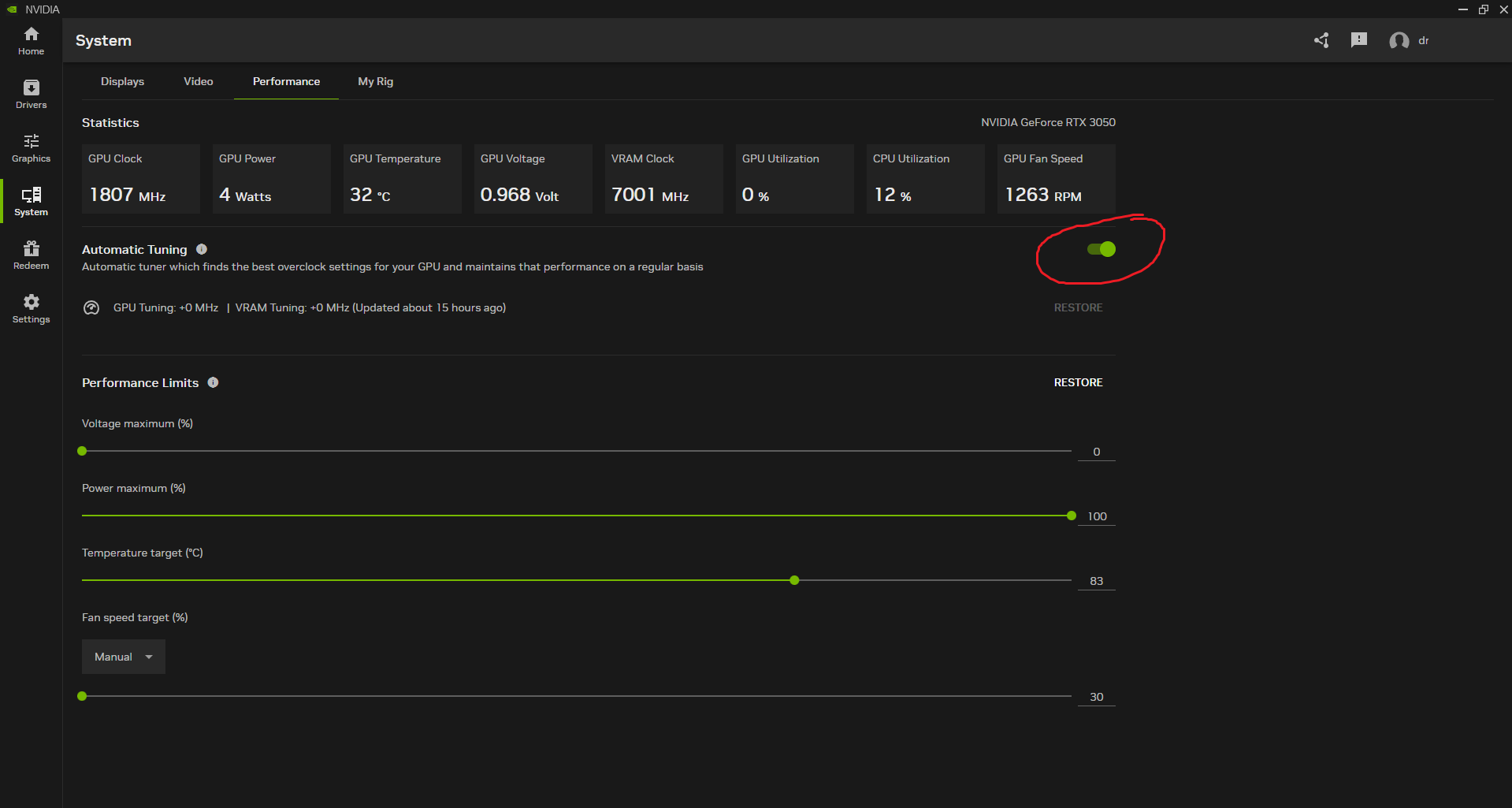Click the GPU Clock statistic card
1512x808 pixels.
(x=141, y=179)
